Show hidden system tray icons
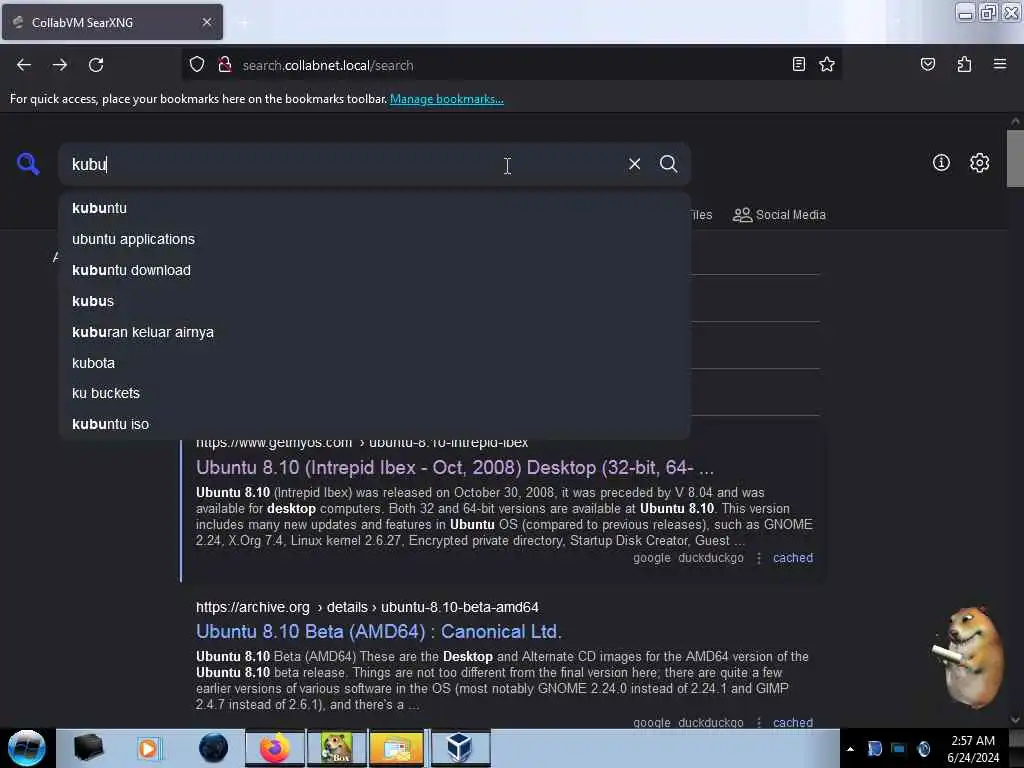Viewport: 1024px width, 768px height. pyautogui.click(x=850, y=749)
